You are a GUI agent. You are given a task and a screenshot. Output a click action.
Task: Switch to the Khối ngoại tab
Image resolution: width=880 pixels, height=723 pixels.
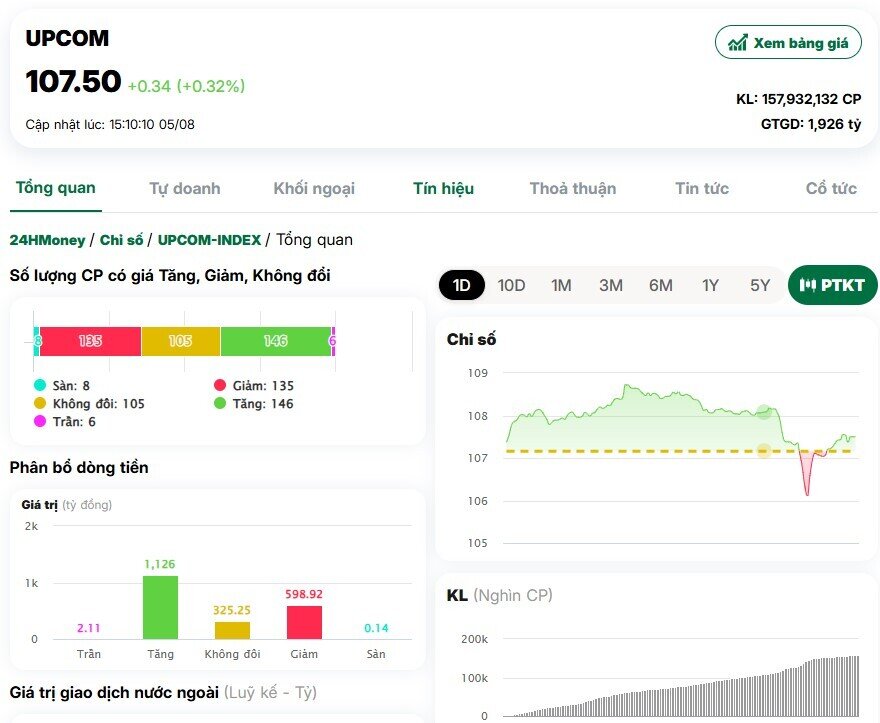314,188
